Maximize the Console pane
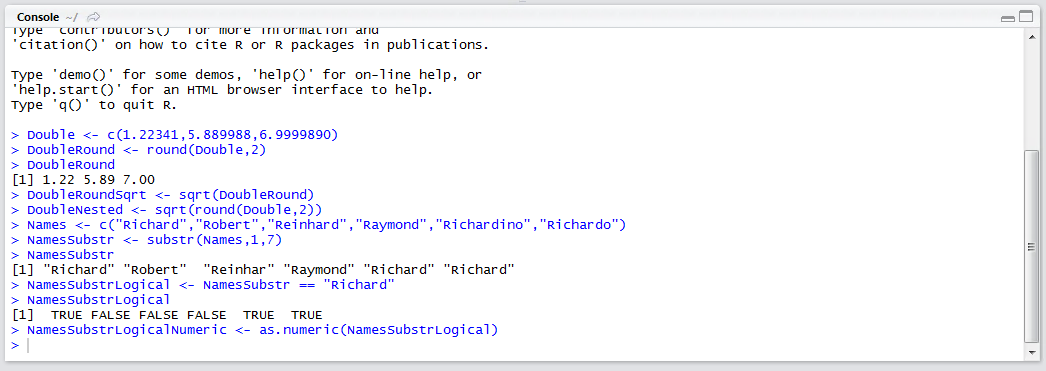This screenshot has height=371, width=1046. tap(1025, 17)
